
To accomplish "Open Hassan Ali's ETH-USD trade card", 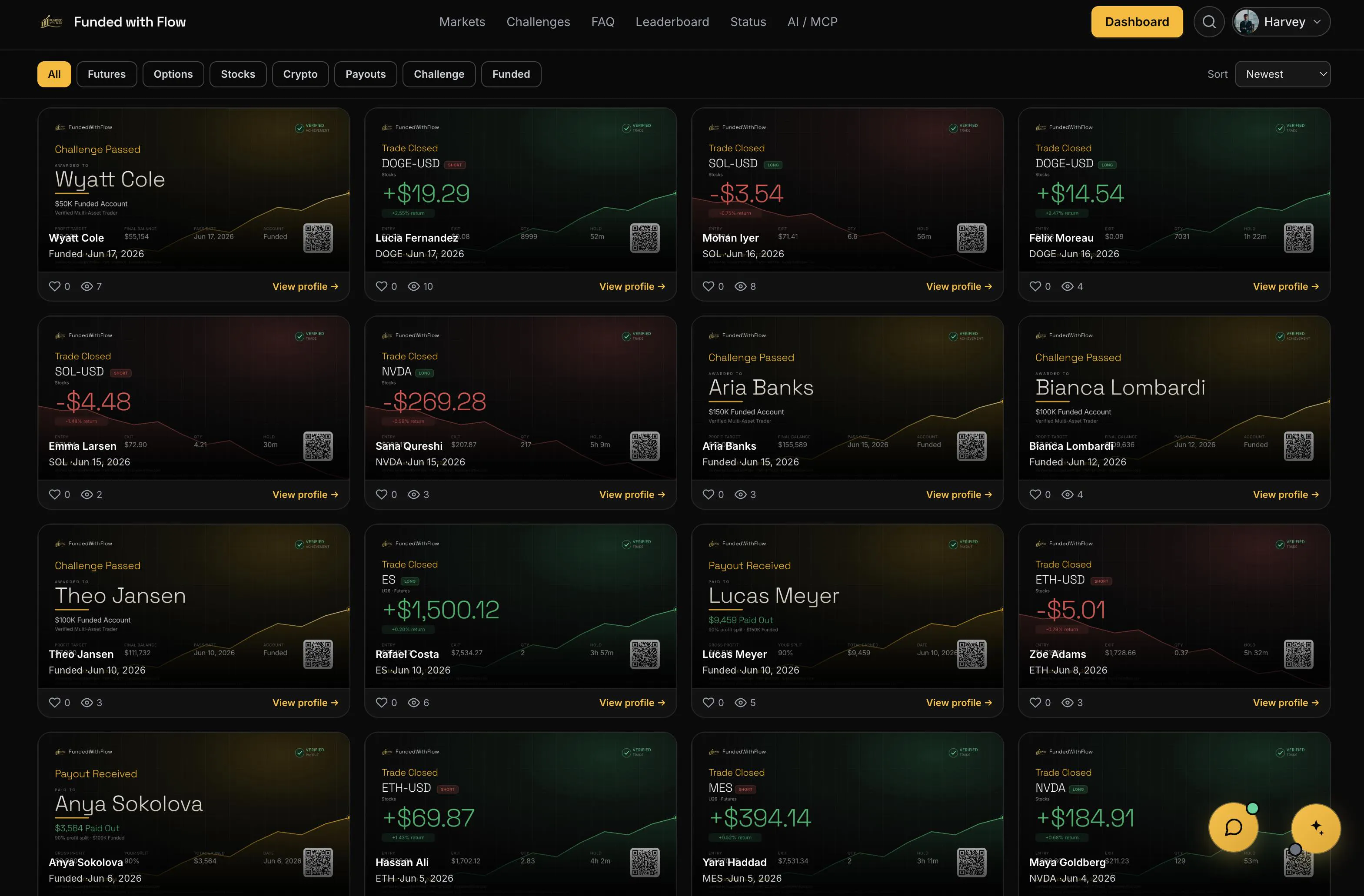I will tap(520, 814).
